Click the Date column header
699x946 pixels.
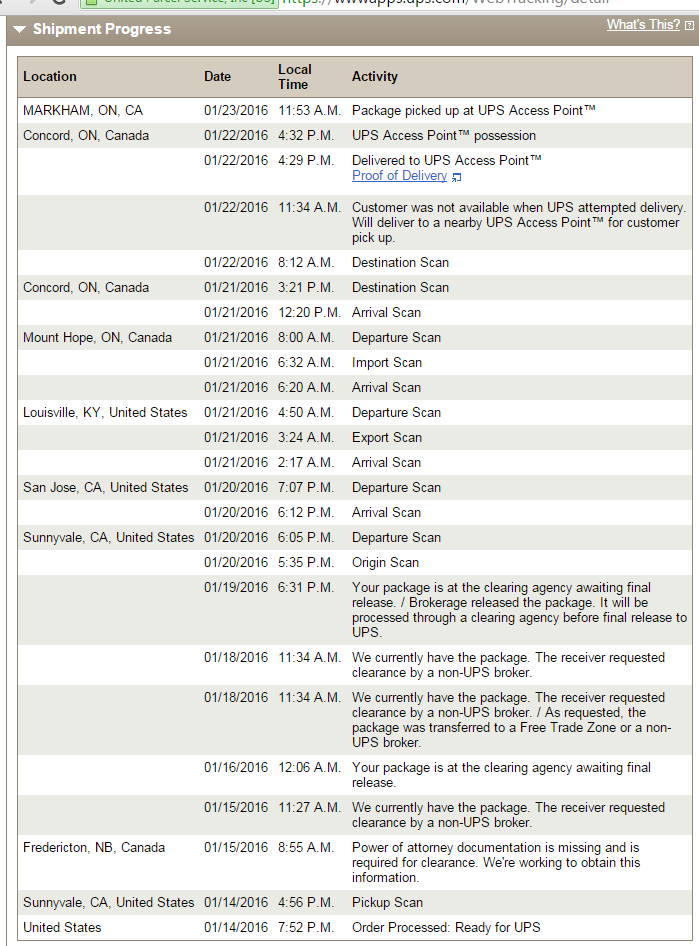click(x=217, y=77)
